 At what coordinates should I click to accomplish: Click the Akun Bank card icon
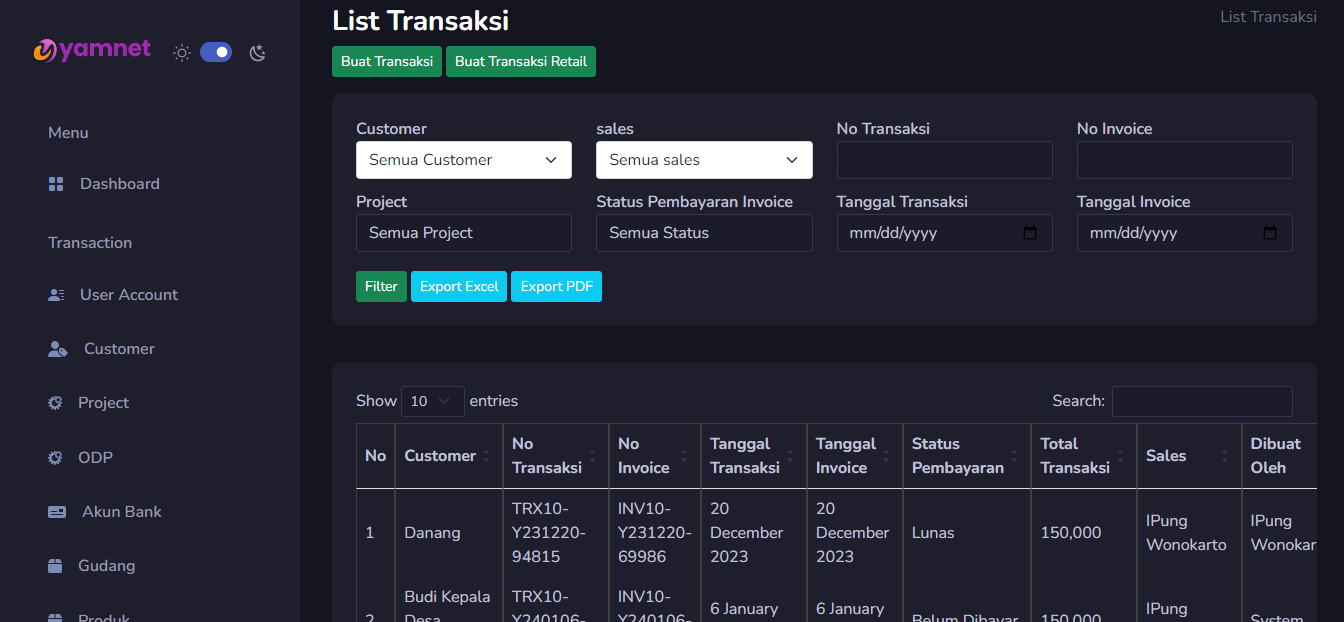pyautogui.click(x=57, y=512)
